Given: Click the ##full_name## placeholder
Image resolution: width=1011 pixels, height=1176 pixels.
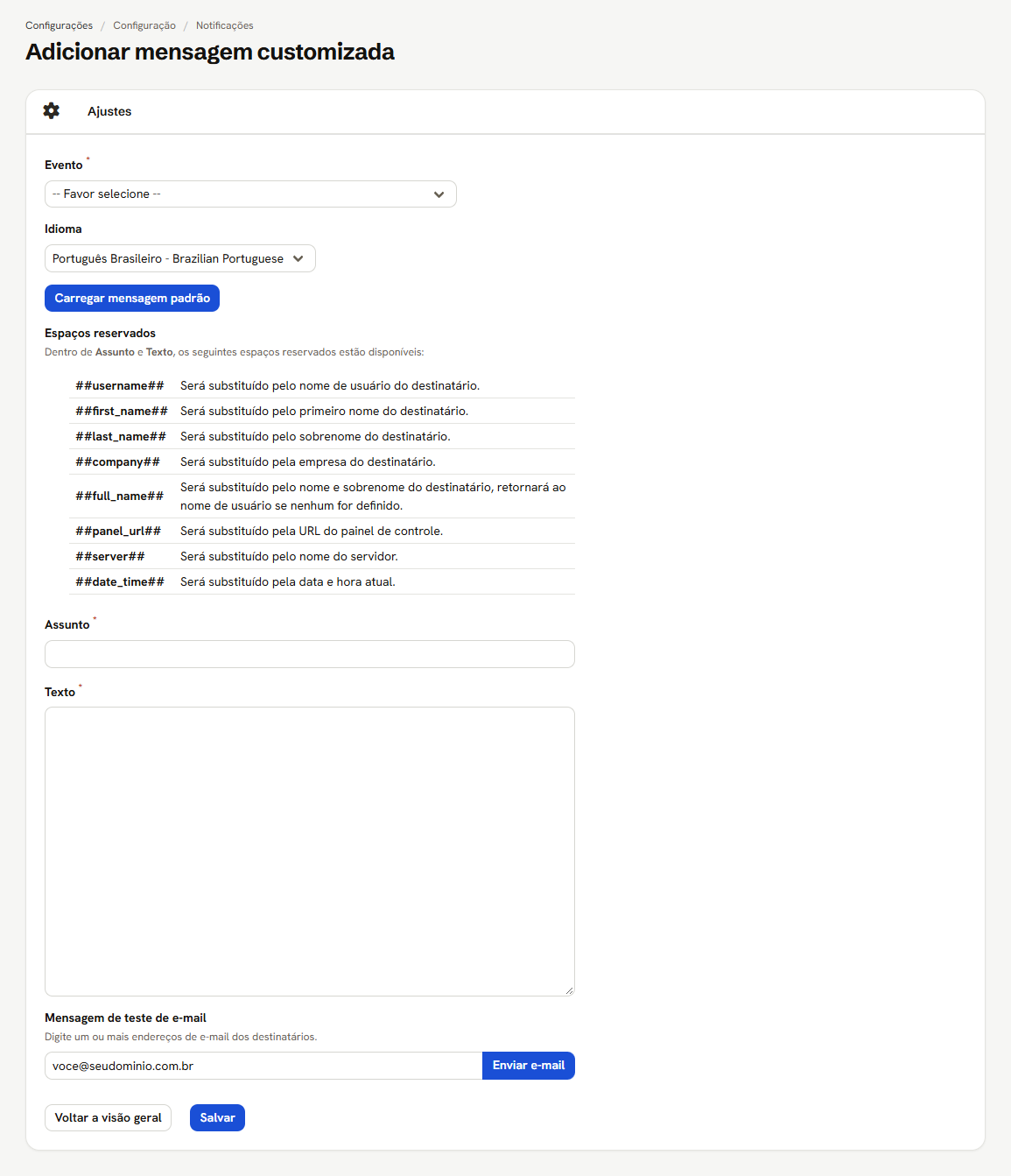Looking at the screenshot, I should [x=120, y=496].
